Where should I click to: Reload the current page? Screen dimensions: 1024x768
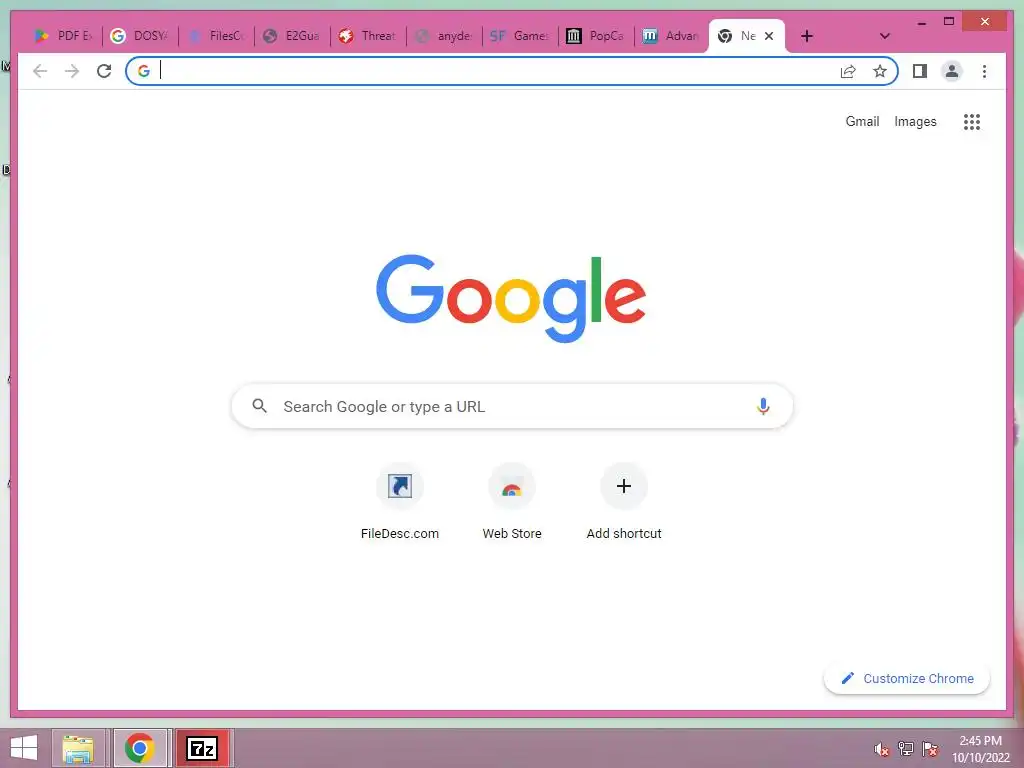point(104,71)
